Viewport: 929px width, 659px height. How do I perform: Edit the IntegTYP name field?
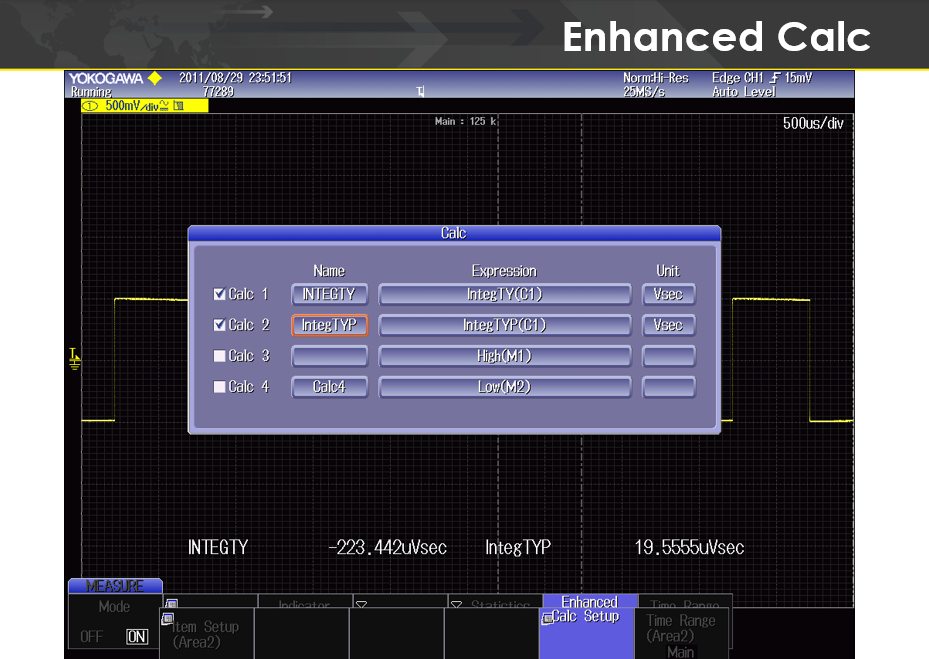329,326
